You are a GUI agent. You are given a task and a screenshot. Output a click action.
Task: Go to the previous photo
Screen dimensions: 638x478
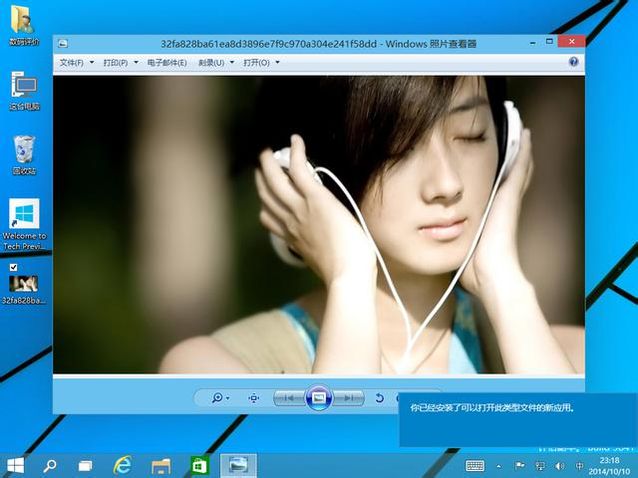[289, 398]
